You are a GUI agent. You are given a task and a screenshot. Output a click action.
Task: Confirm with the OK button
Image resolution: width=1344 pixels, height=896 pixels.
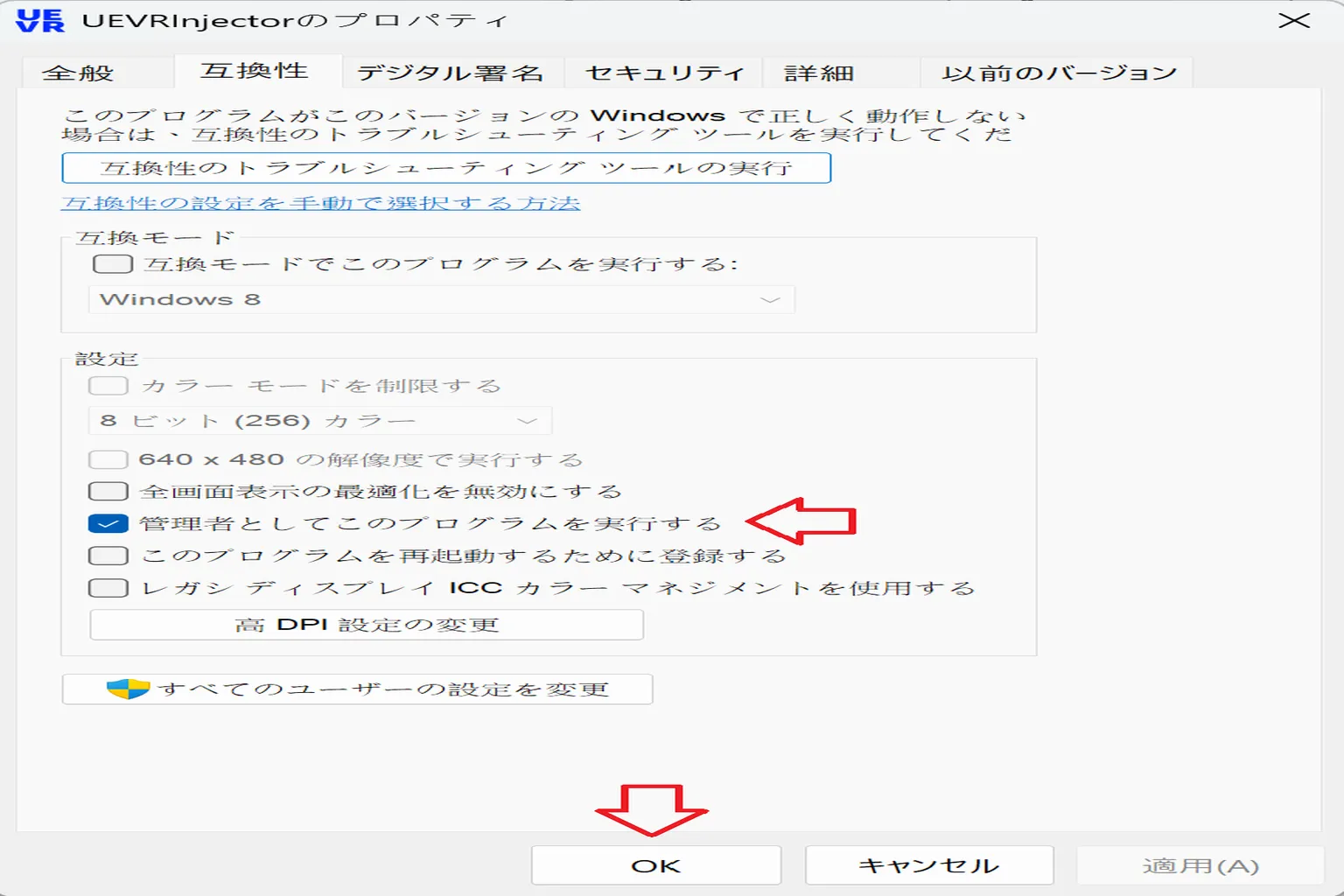[656, 865]
